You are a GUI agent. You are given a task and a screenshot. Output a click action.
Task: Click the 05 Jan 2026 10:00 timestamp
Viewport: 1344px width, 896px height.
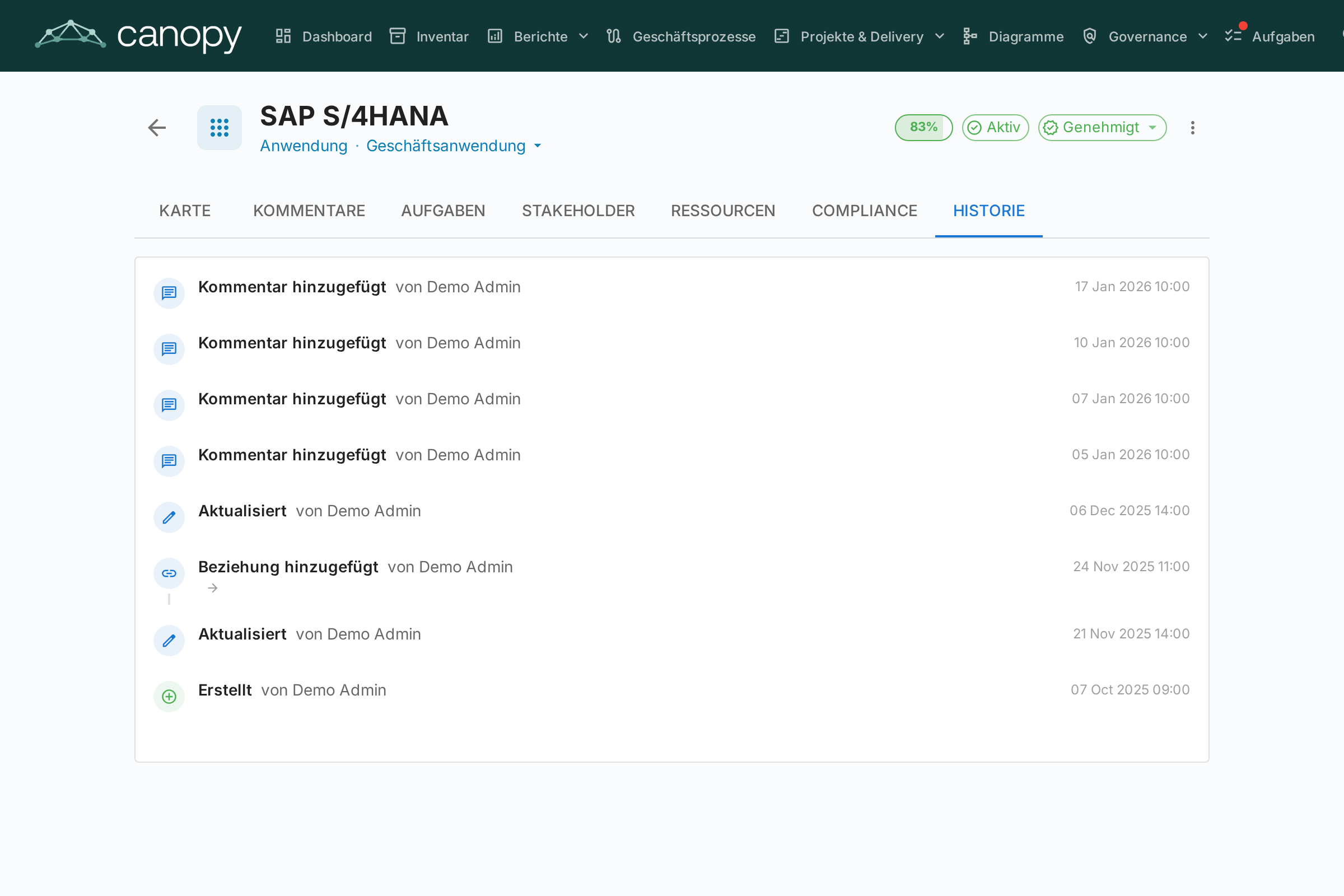[x=1130, y=454]
